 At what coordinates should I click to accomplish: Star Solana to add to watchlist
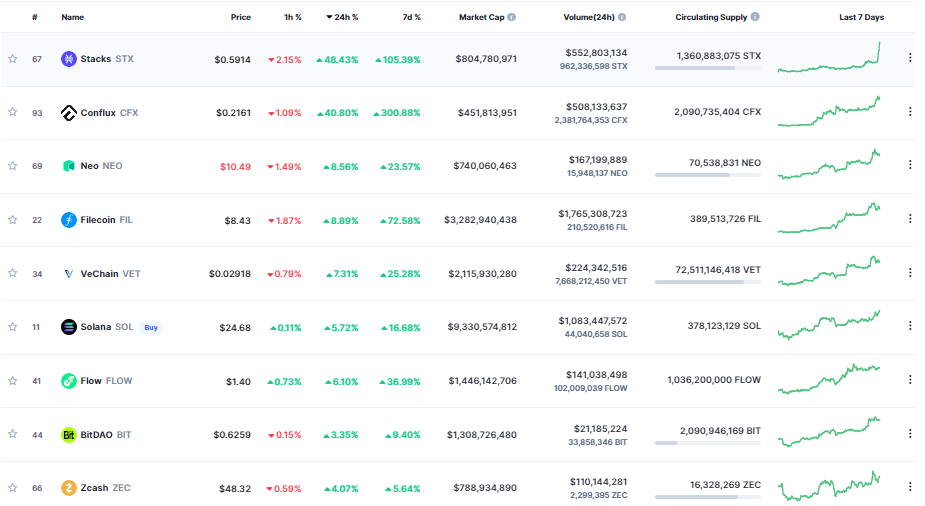coord(12,327)
